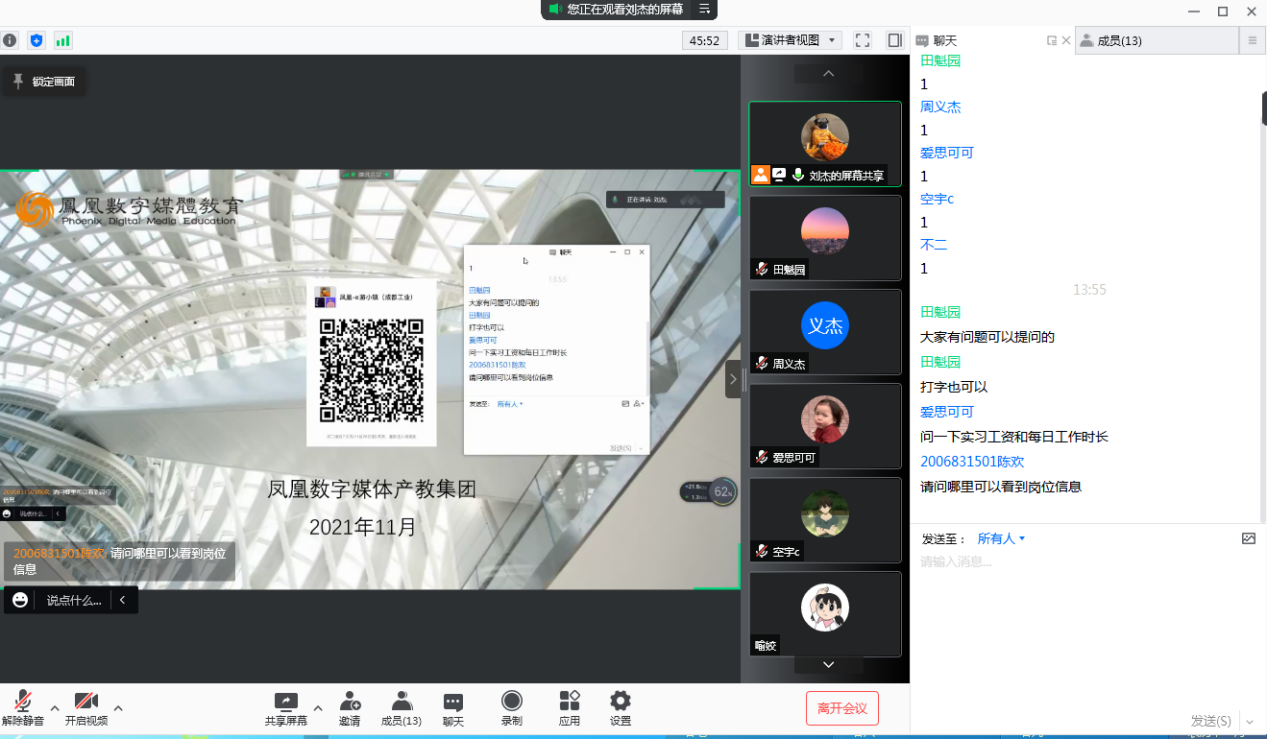Viewport: 1267px width, 739px height.
Task: Select 爱思可可 video tile
Action: click(825, 426)
